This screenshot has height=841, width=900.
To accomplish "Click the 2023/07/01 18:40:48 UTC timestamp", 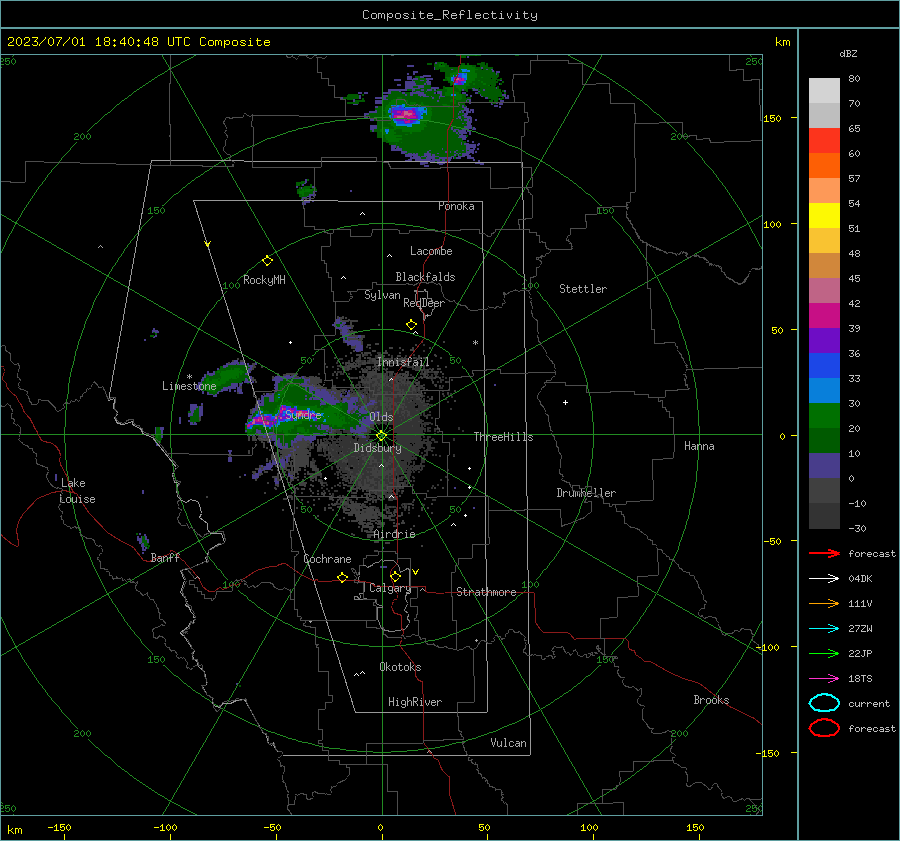I will coord(139,42).
